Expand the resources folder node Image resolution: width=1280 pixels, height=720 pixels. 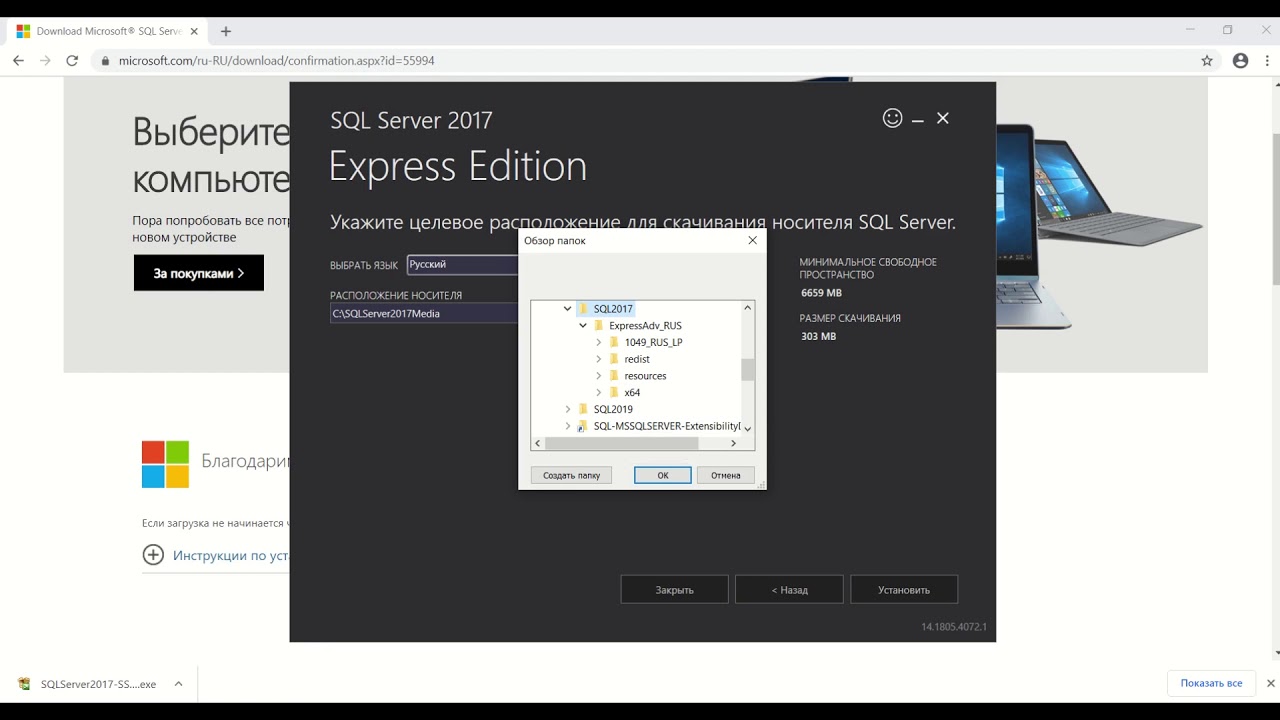click(x=599, y=376)
